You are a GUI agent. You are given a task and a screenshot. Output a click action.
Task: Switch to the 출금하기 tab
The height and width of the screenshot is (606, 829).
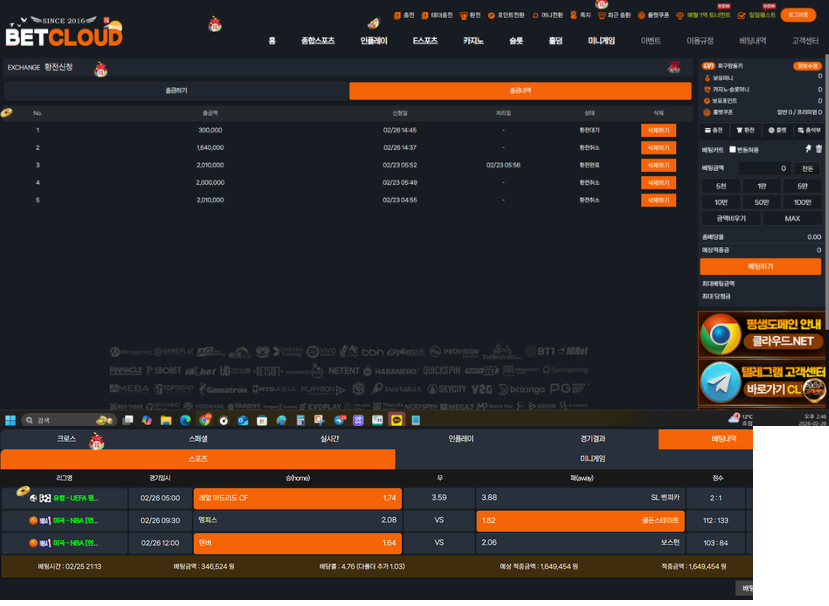pyautogui.click(x=176, y=91)
